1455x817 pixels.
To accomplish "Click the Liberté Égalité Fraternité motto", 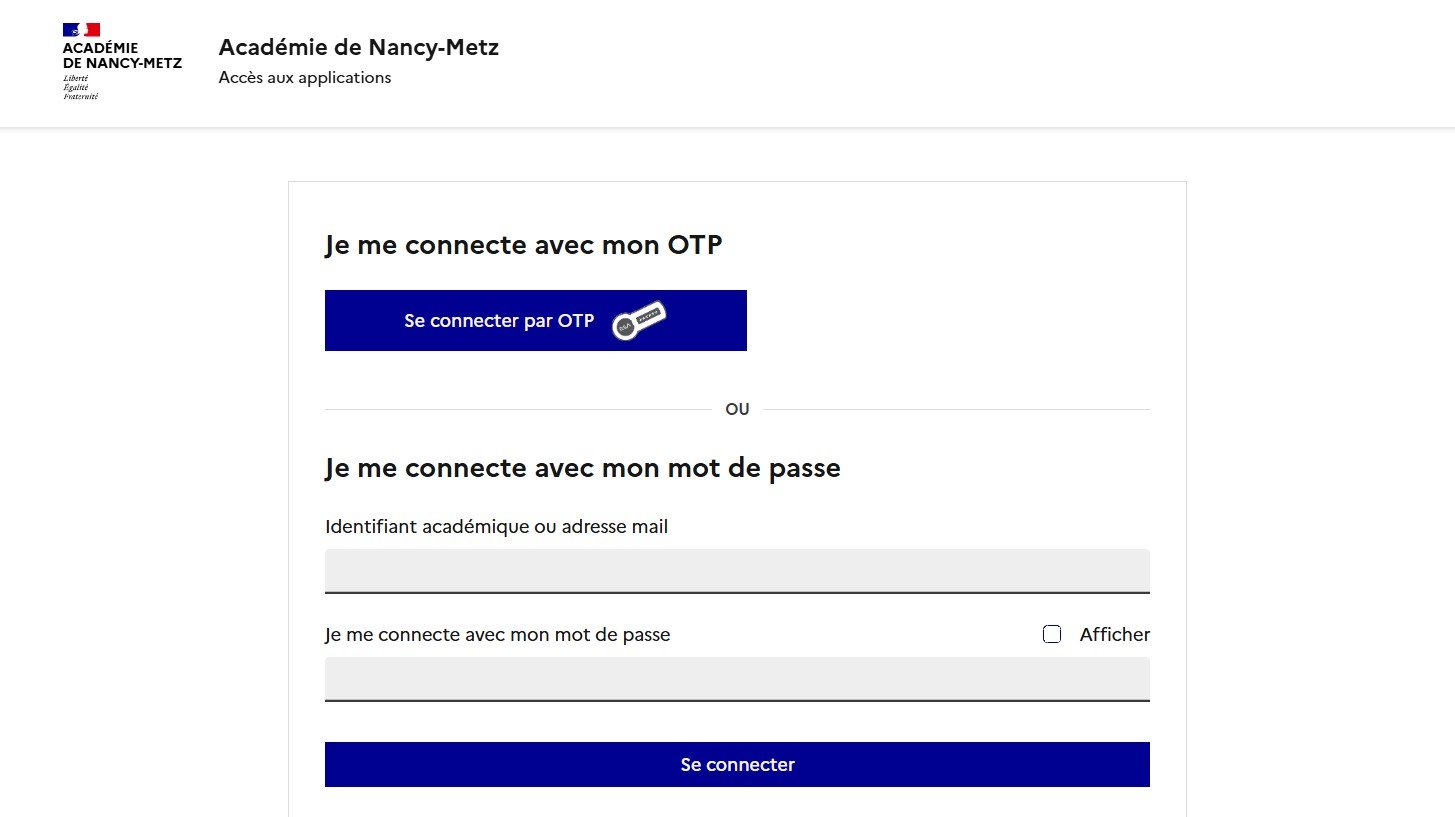I will coord(80,88).
